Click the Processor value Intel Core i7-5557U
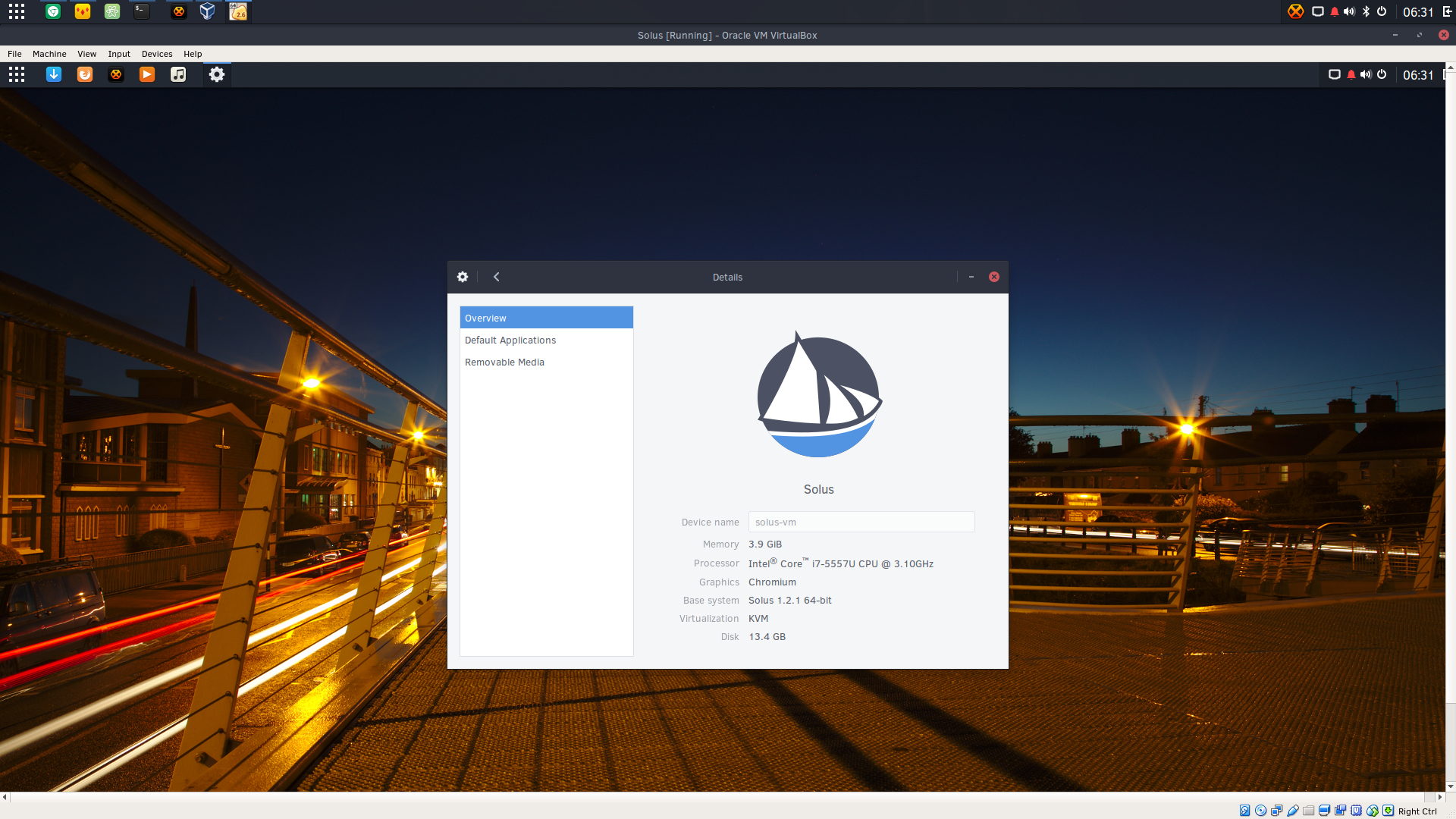The image size is (1456, 819). click(841, 563)
